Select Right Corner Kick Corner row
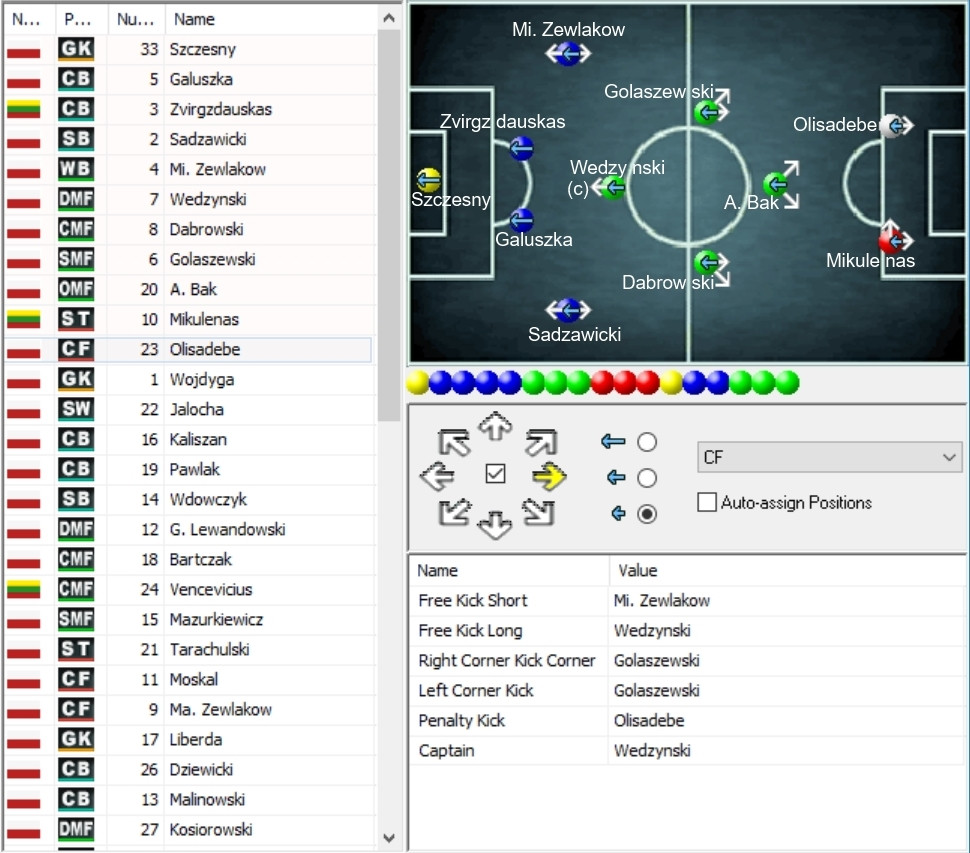 (x=687, y=661)
